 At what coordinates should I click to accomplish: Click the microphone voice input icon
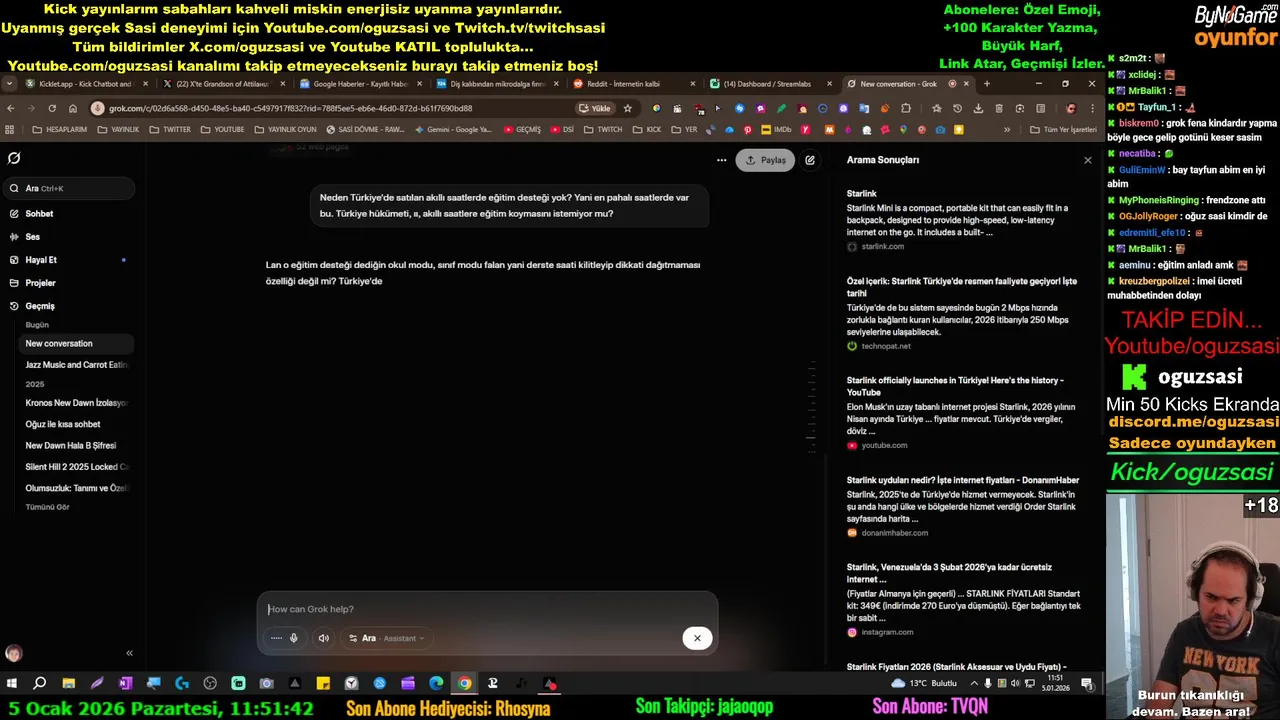pyautogui.click(x=294, y=638)
